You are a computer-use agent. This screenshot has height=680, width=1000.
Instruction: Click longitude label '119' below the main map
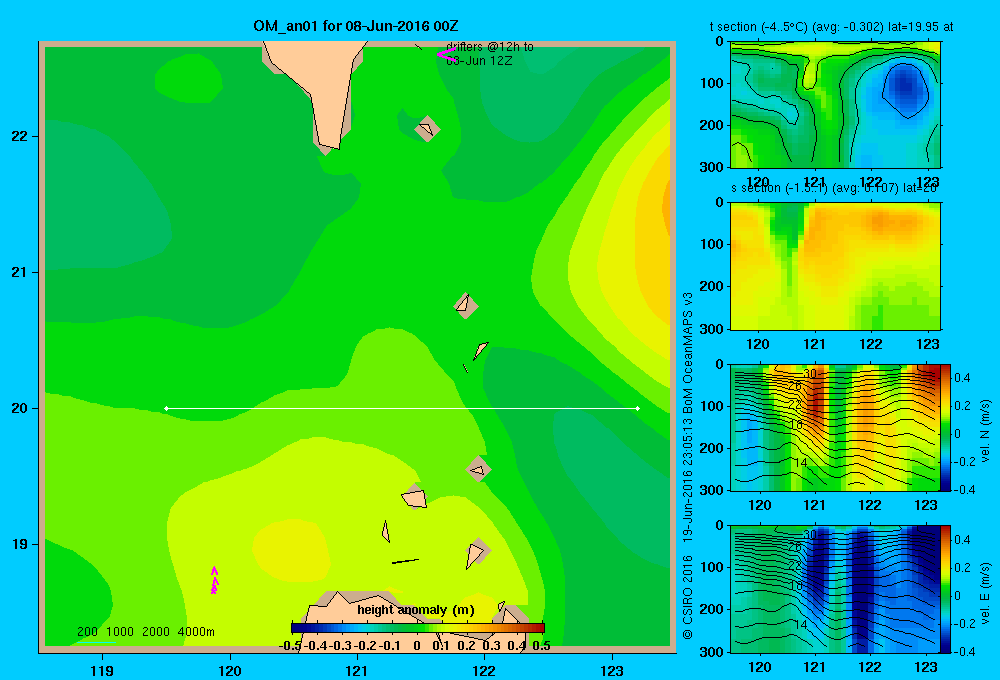[x=103, y=670]
